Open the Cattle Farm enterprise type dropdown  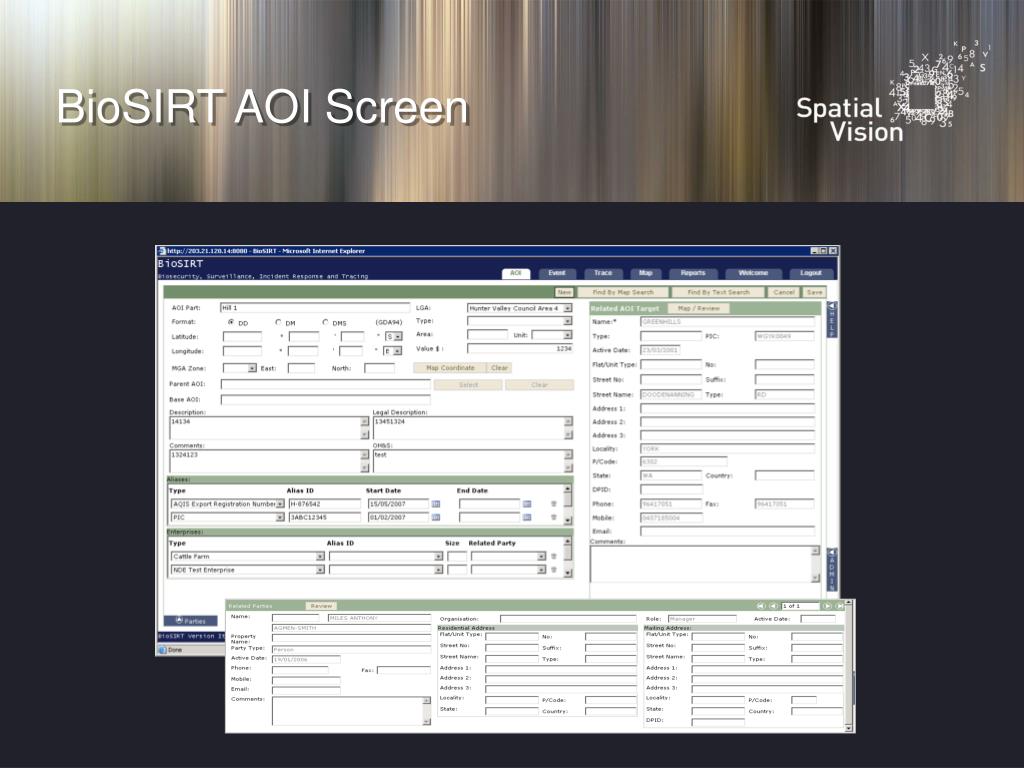[x=320, y=556]
